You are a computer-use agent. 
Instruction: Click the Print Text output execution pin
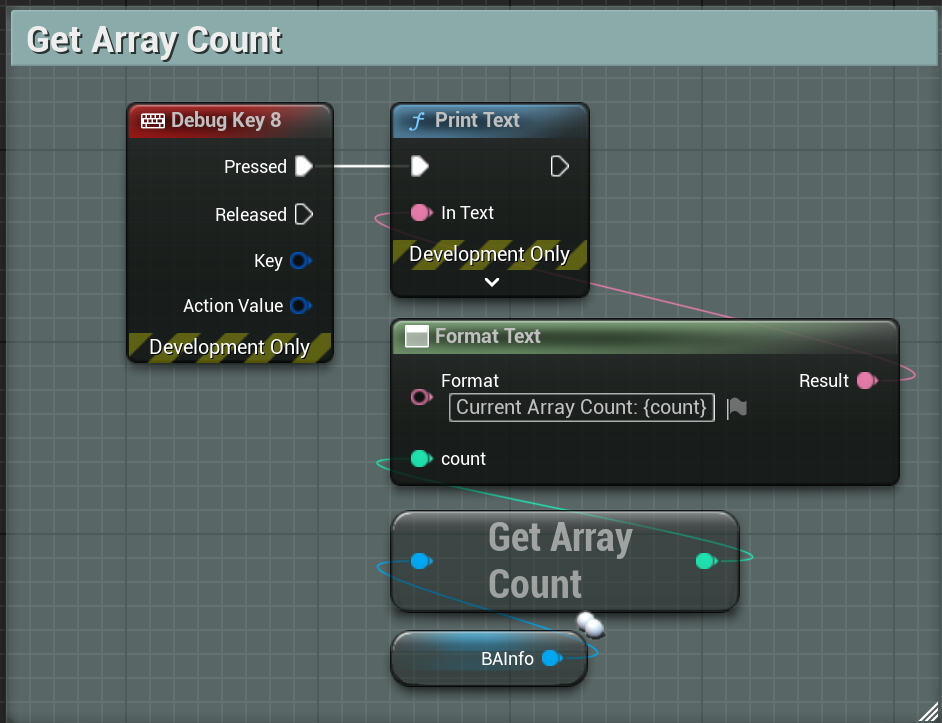559,166
